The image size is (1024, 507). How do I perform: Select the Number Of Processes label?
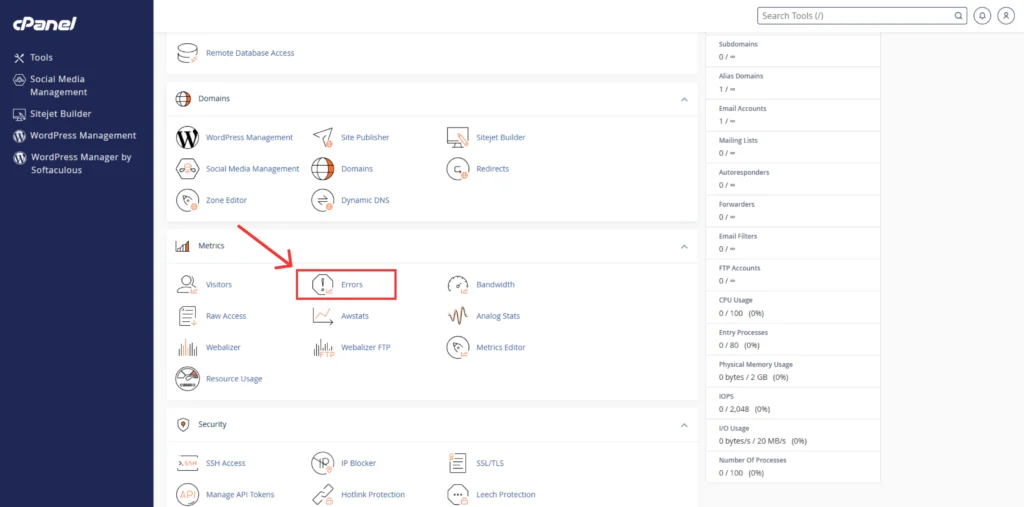(752, 460)
